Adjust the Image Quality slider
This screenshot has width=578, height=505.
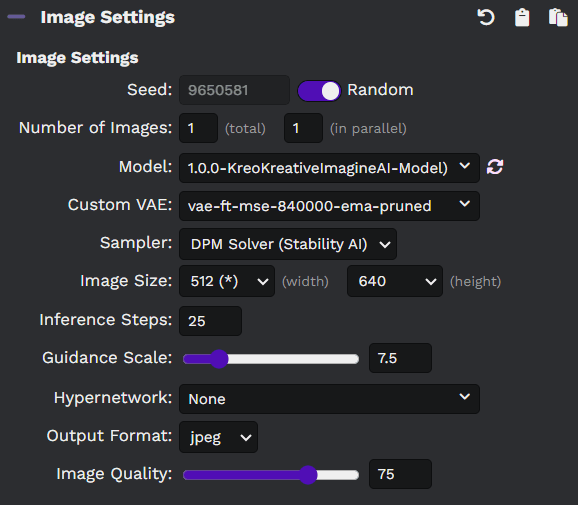[x=271, y=475]
